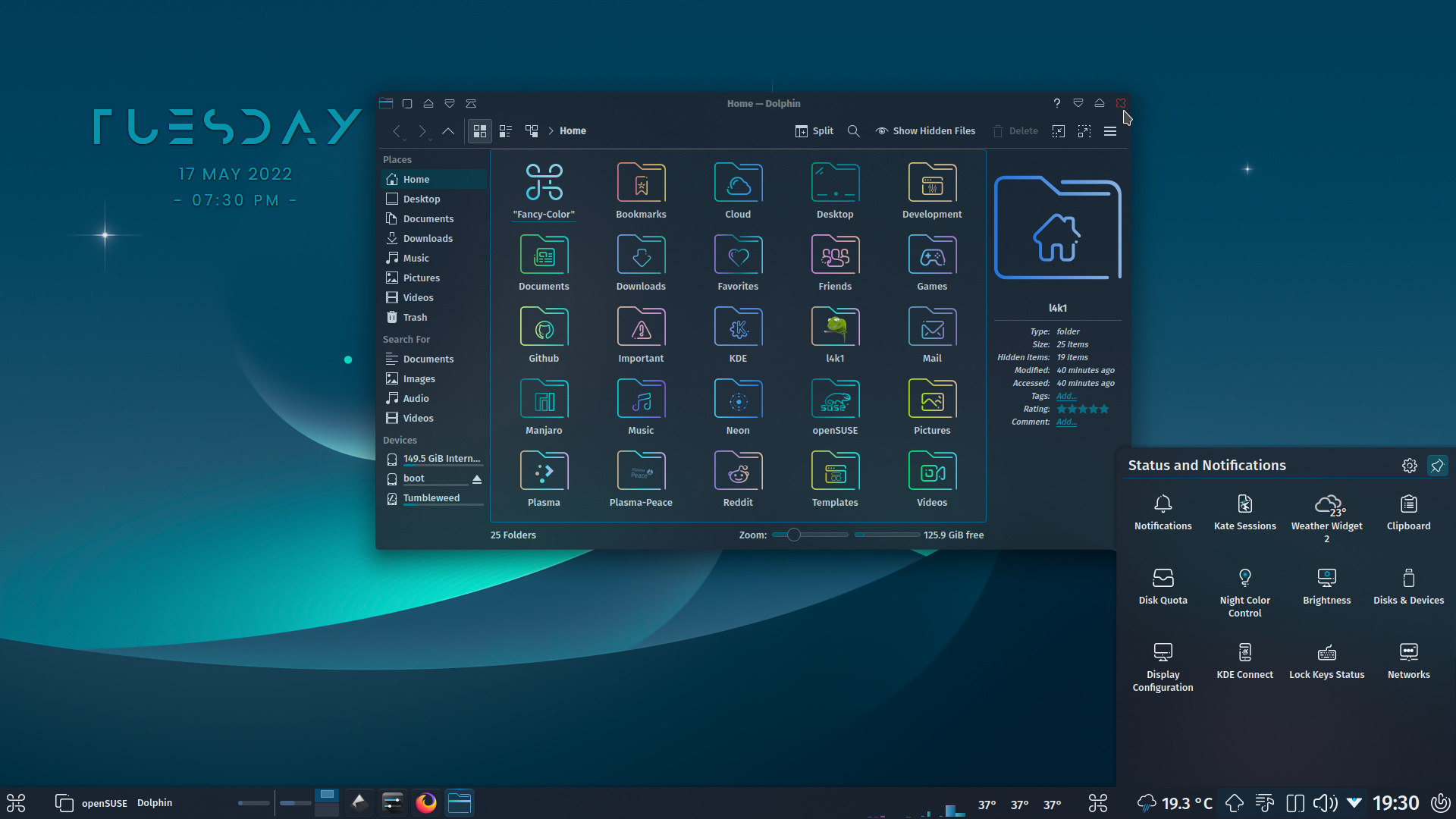Open Tumbleweed device in sidebar
Image resolution: width=1456 pixels, height=819 pixels.
point(433,498)
